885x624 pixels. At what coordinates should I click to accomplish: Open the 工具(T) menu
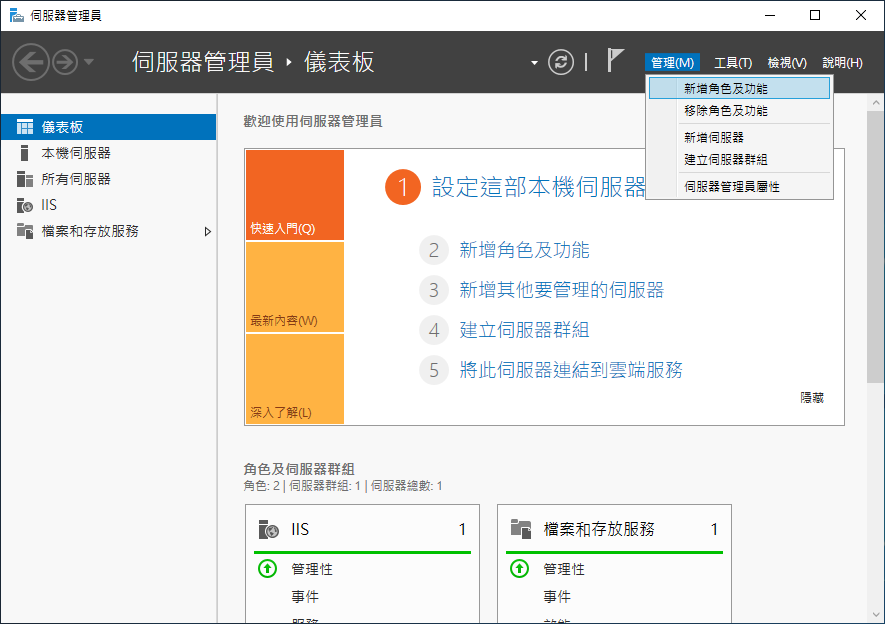click(x=733, y=63)
